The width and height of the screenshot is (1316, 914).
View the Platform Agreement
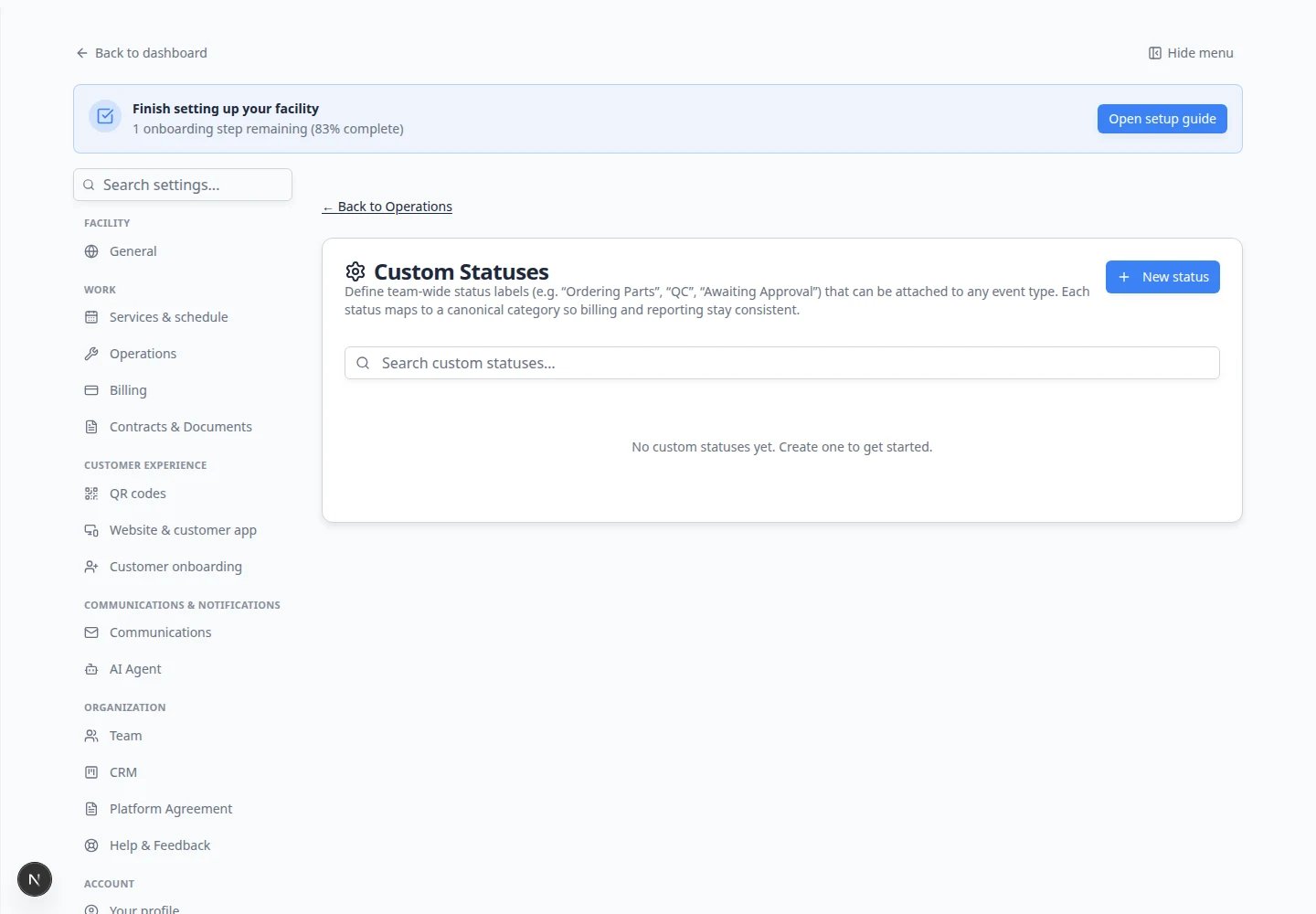[183, 809]
